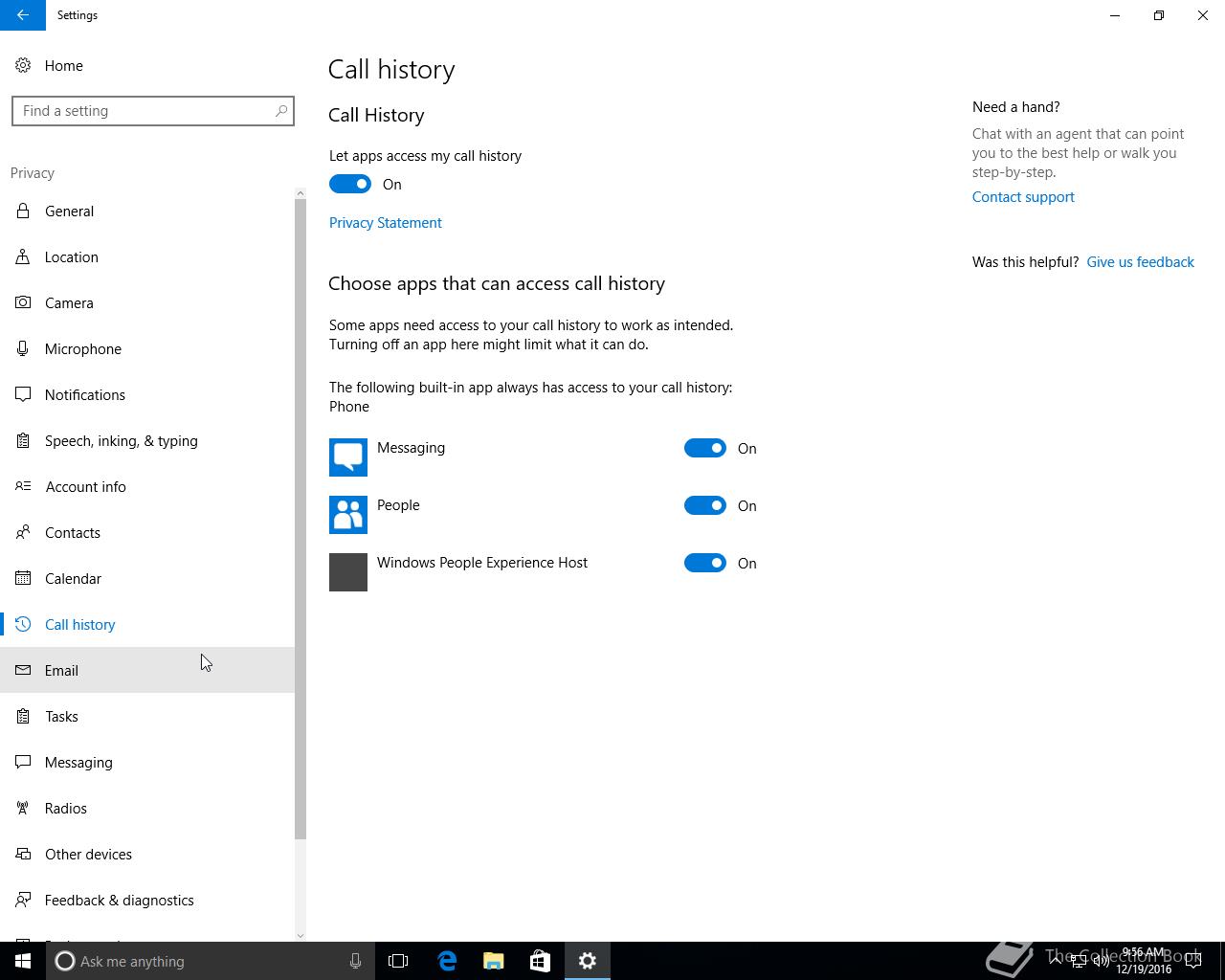Select the Call history clock icon
Image resolution: width=1225 pixels, height=980 pixels.
pos(23,624)
